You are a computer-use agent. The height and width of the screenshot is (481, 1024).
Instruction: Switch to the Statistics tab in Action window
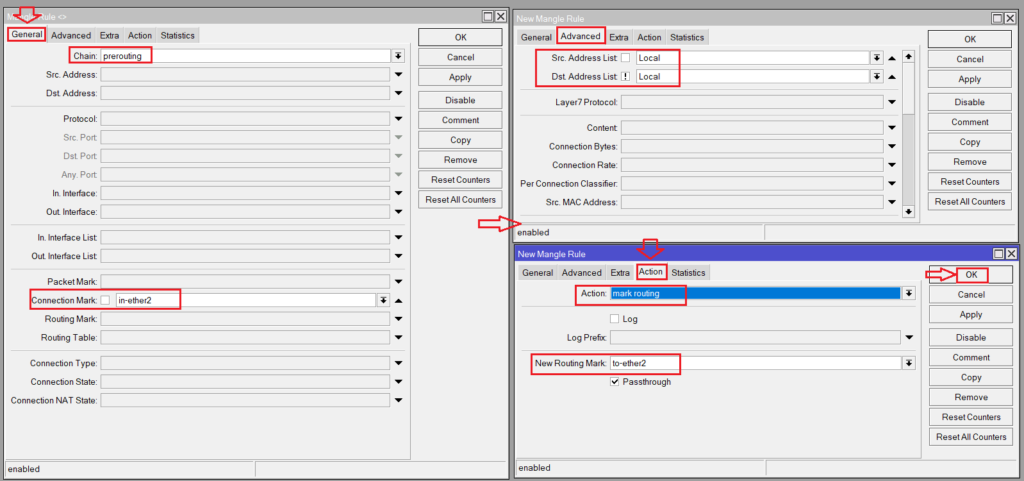click(688, 273)
